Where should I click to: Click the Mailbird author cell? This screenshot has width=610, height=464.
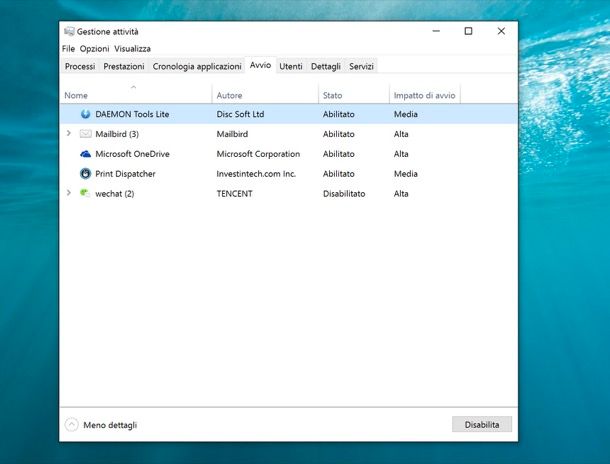pyautogui.click(x=232, y=134)
